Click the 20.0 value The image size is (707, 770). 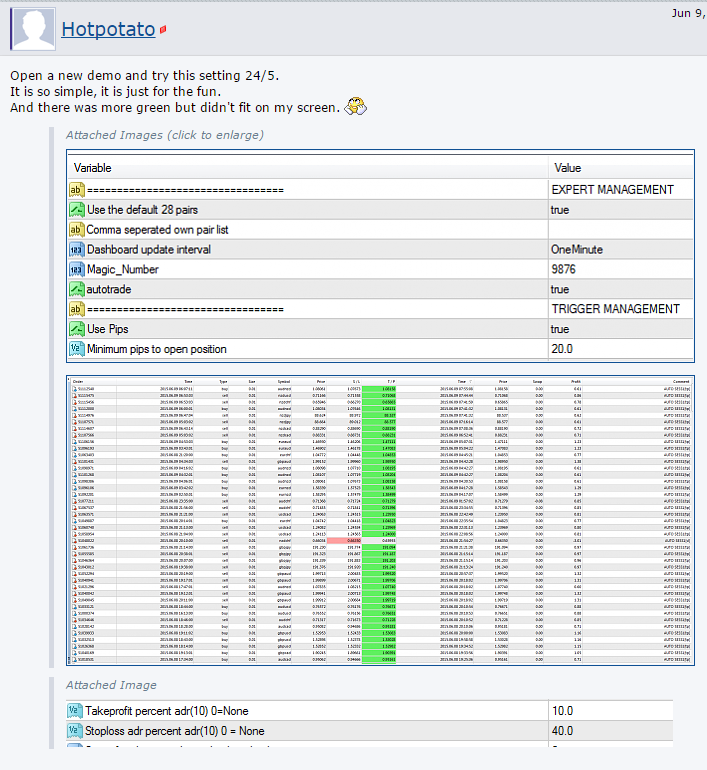coord(562,349)
